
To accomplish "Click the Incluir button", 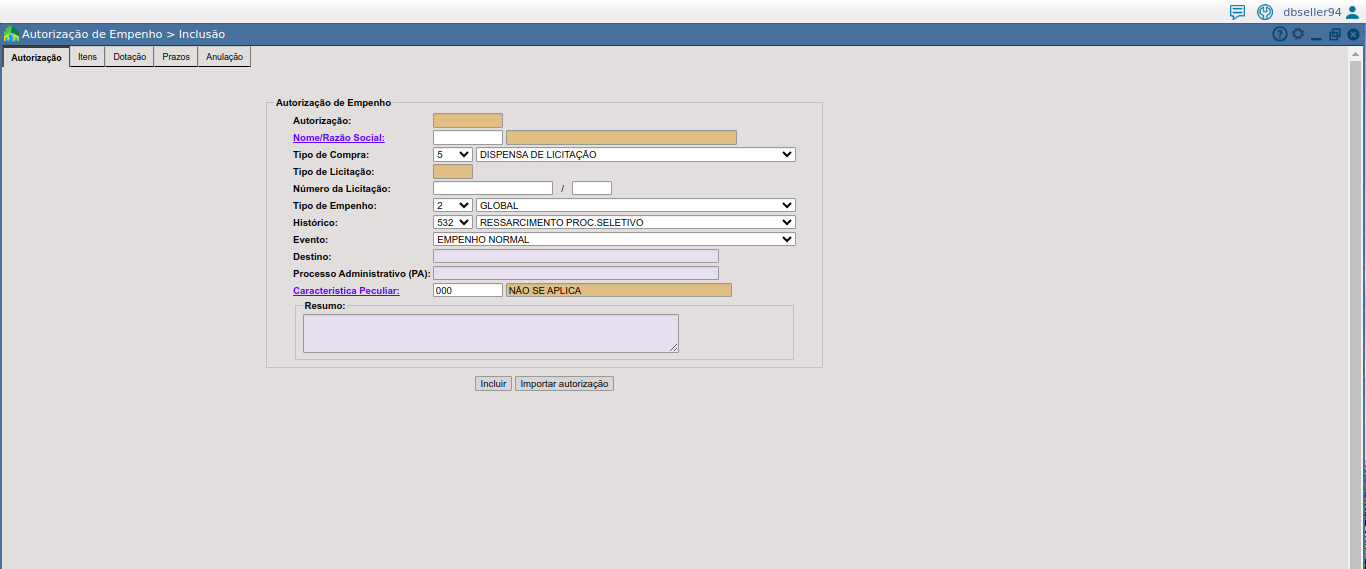I will [493, 384].
